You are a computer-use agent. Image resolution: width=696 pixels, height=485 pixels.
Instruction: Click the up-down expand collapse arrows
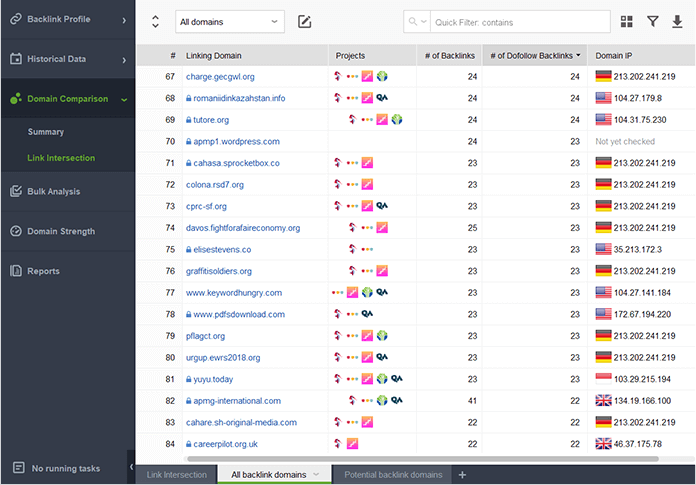tap(155, 22)
